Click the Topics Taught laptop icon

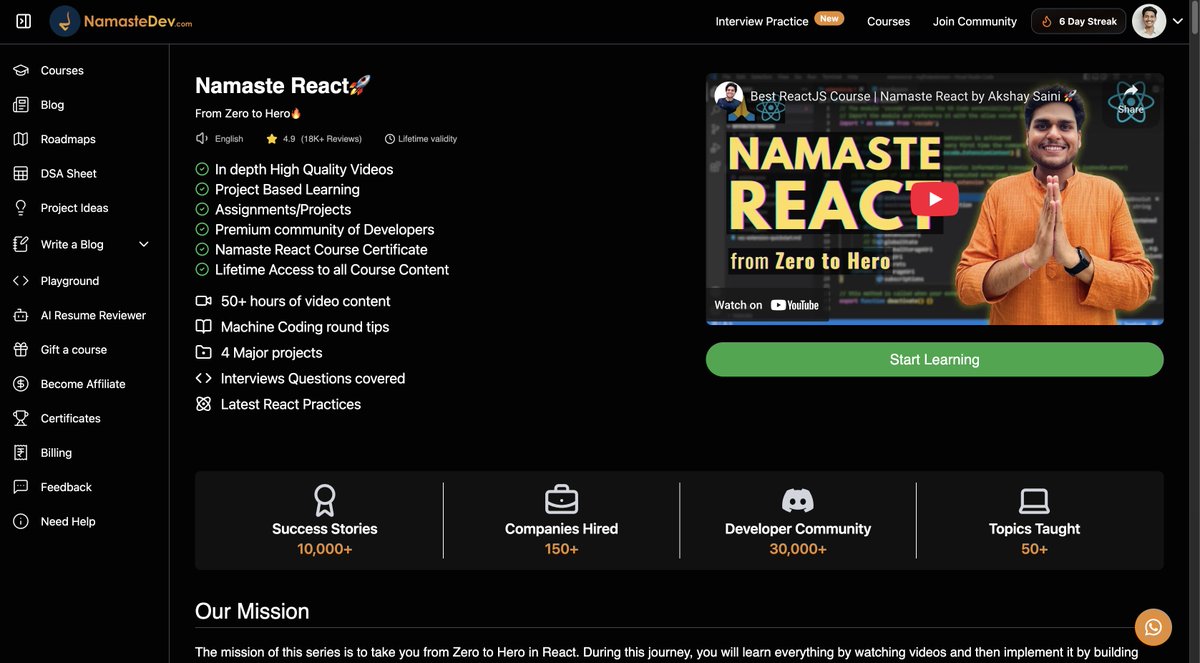pos(1034,500)
